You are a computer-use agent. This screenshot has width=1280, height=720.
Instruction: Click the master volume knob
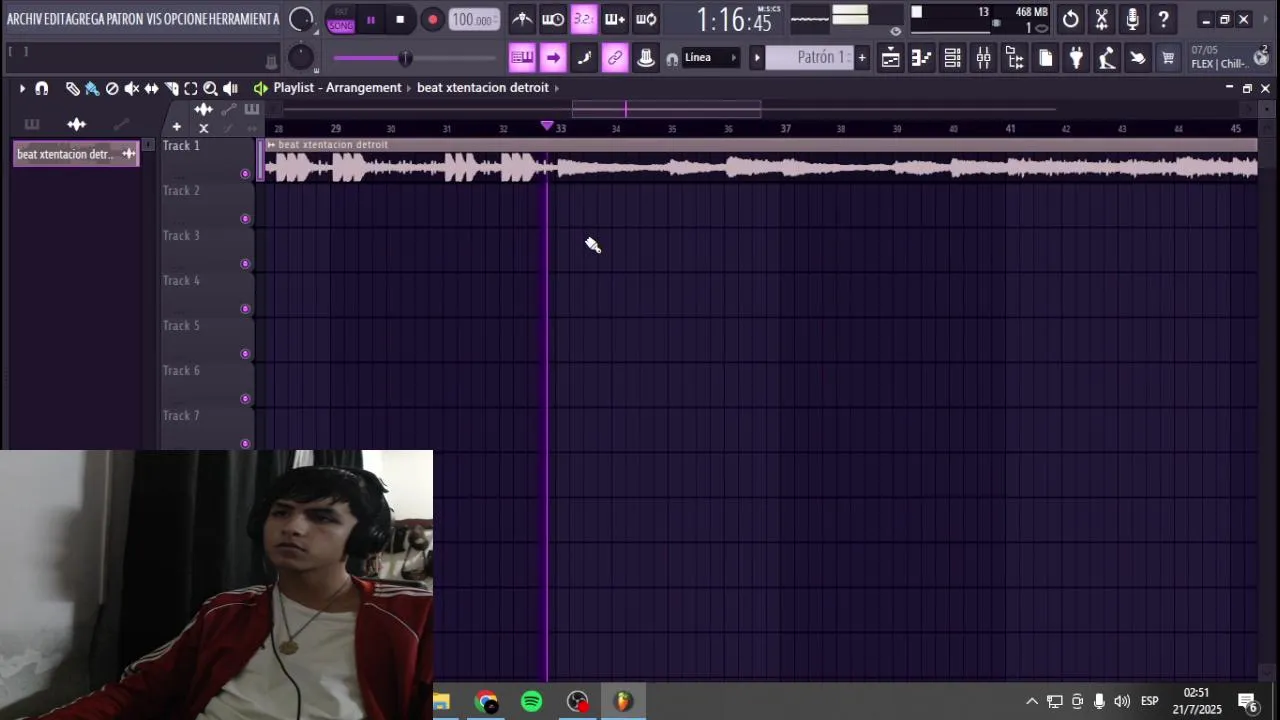tap(300, 20)
